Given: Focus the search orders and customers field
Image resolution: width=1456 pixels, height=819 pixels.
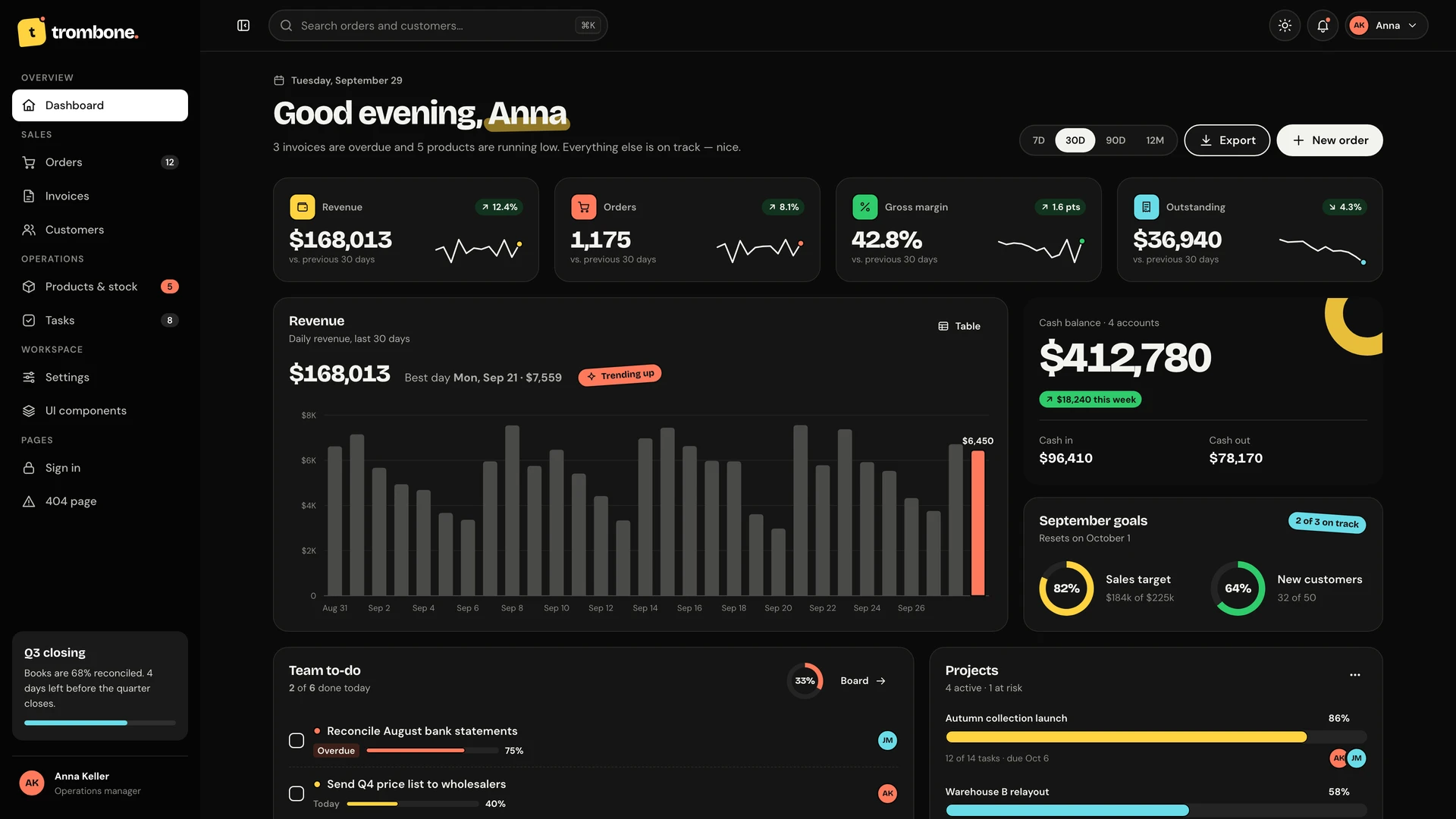Looking at the screenshot, I should point(438,26).
